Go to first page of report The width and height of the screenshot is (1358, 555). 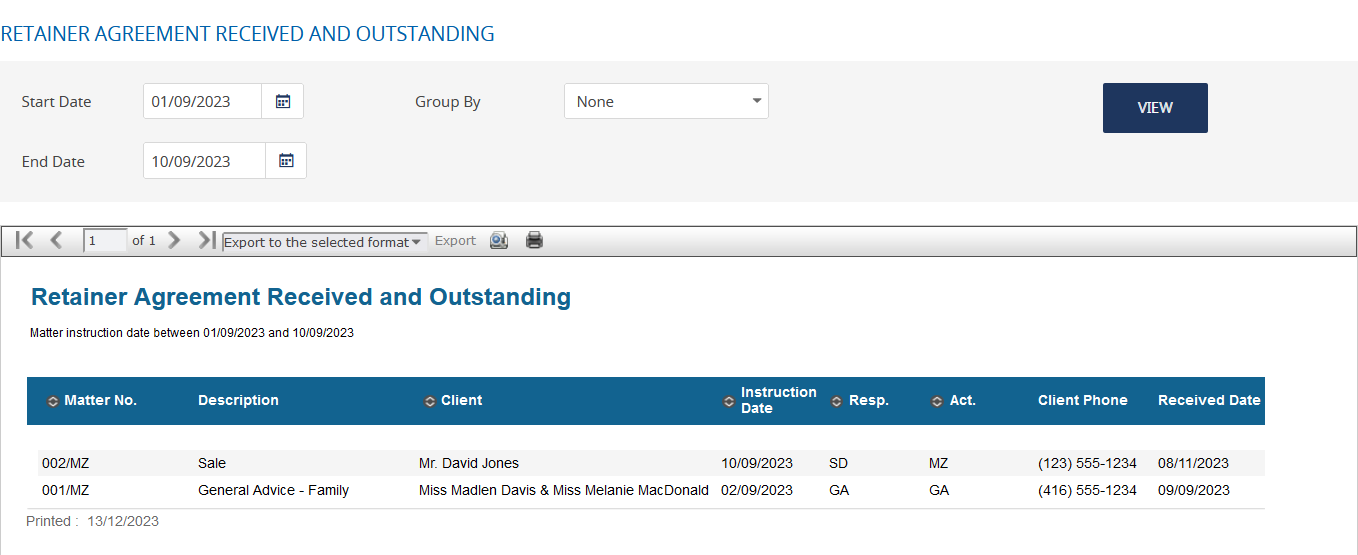click(25, 240)
